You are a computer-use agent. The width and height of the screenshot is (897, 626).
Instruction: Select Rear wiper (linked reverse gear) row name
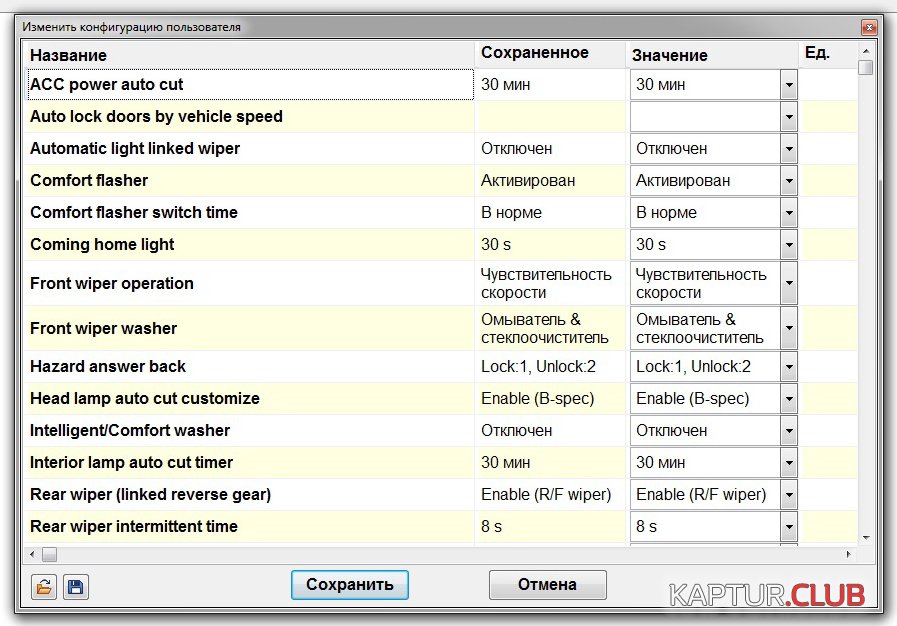click(x=150, y=495)
